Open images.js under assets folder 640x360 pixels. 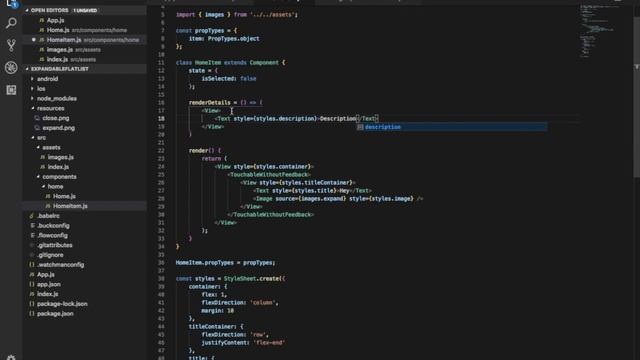[x=84, y=157]
